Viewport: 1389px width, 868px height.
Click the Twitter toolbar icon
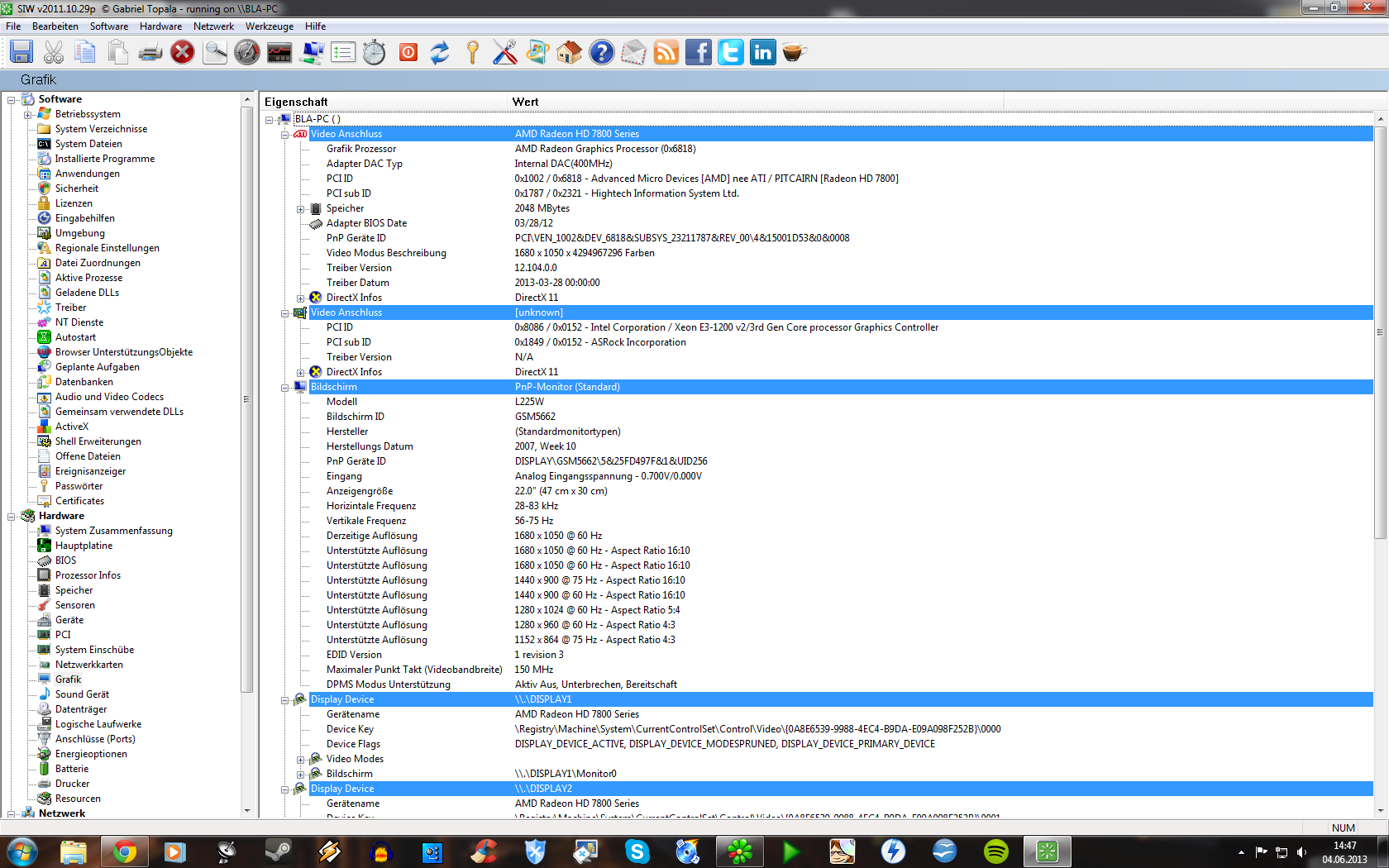click(730, 52)
